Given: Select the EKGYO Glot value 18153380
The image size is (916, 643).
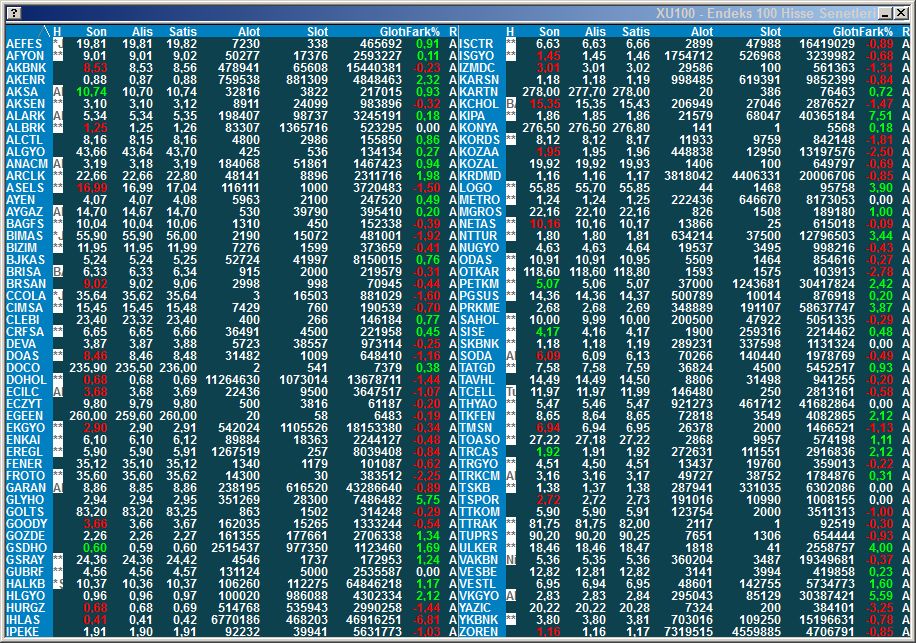Looking at the screenshot, I should tap(374, 427).
